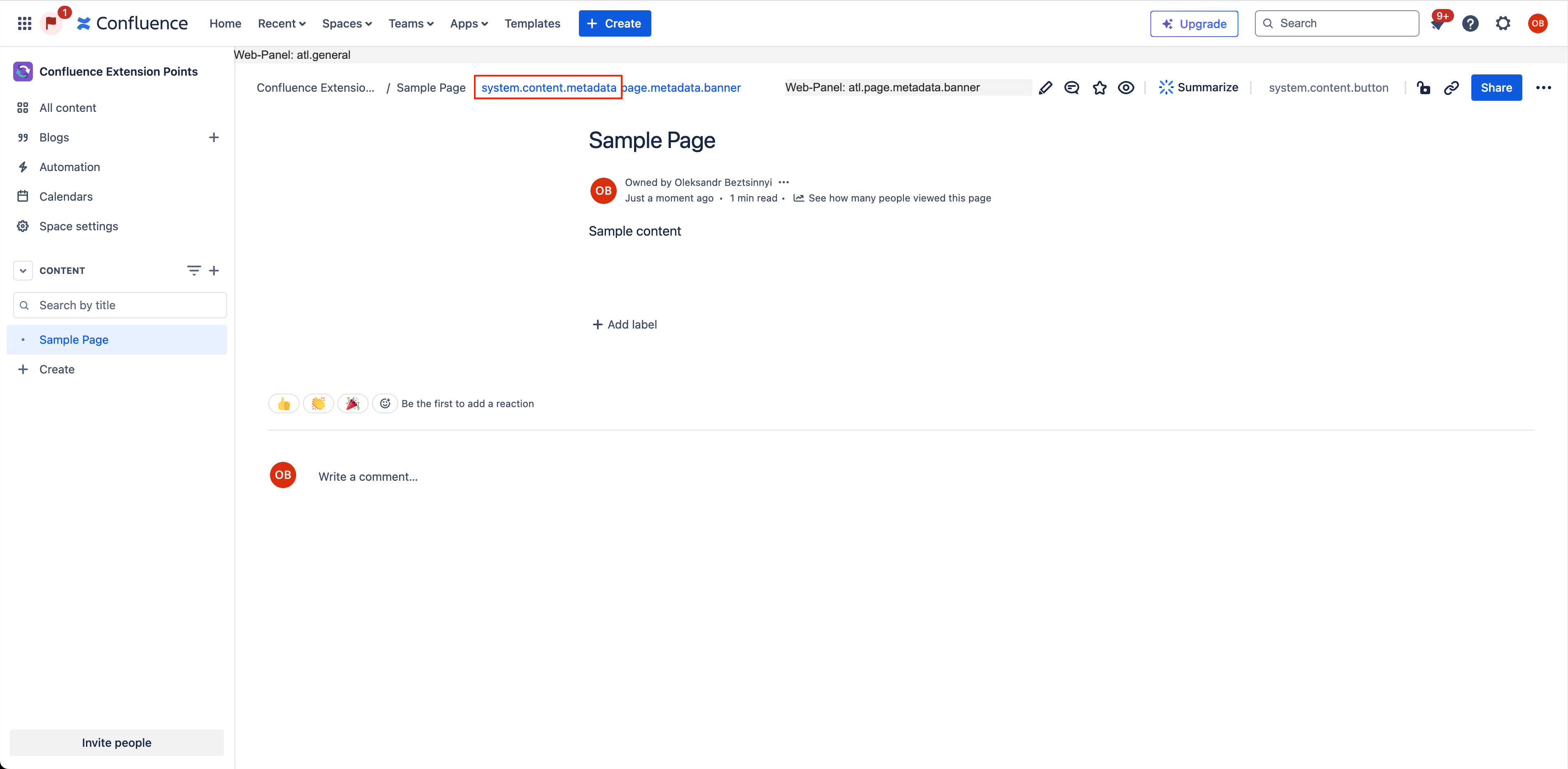Add content with CONTENT plus icon
Viewport: 1568px width, 769px height.
tap(214, 271)
